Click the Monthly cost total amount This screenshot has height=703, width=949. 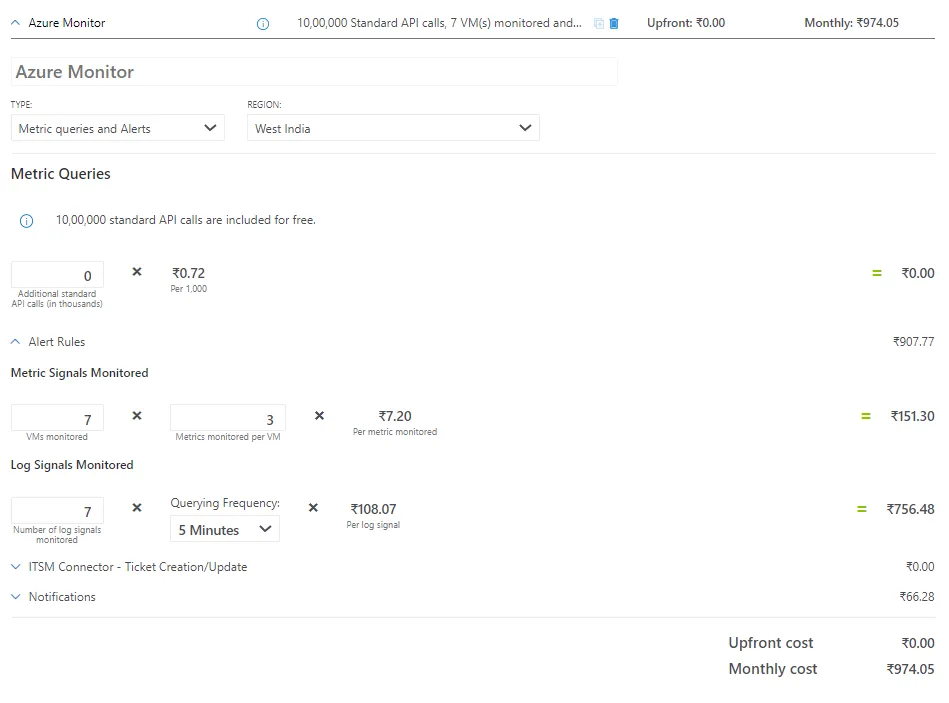pyautogui.click(x=910, y=669)
